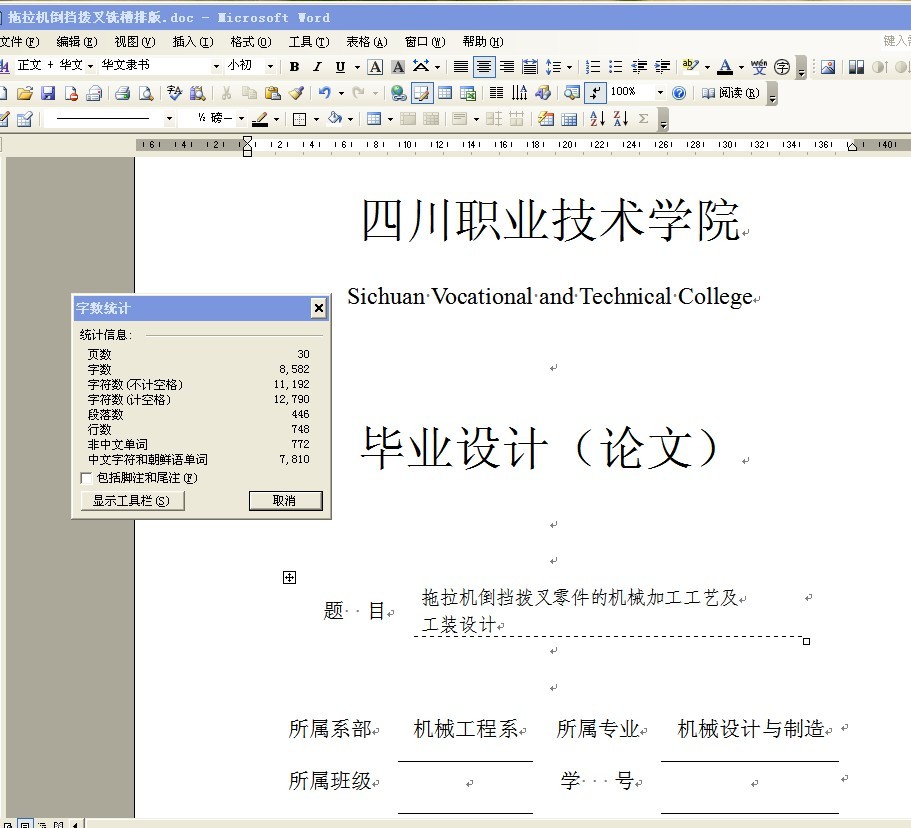Open an existing document with folder icon
911x828 pixels.
(24, 93)
